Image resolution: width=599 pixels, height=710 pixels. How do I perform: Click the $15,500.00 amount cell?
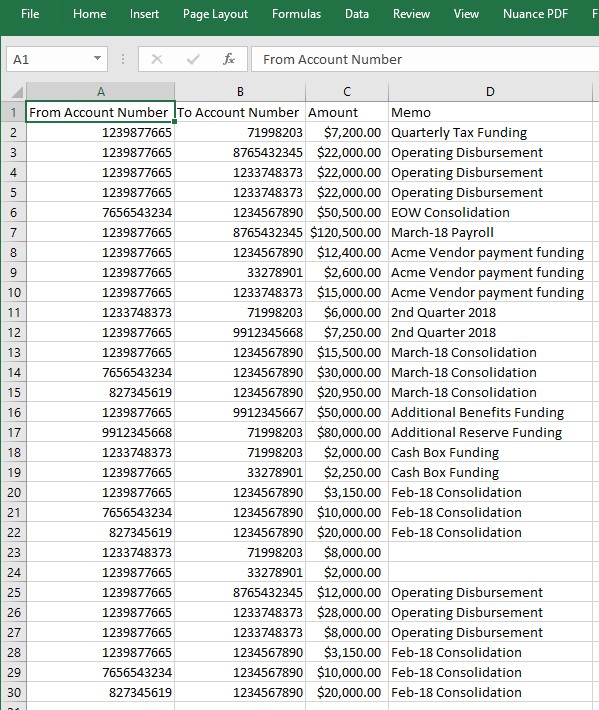(x=347, y=352)
